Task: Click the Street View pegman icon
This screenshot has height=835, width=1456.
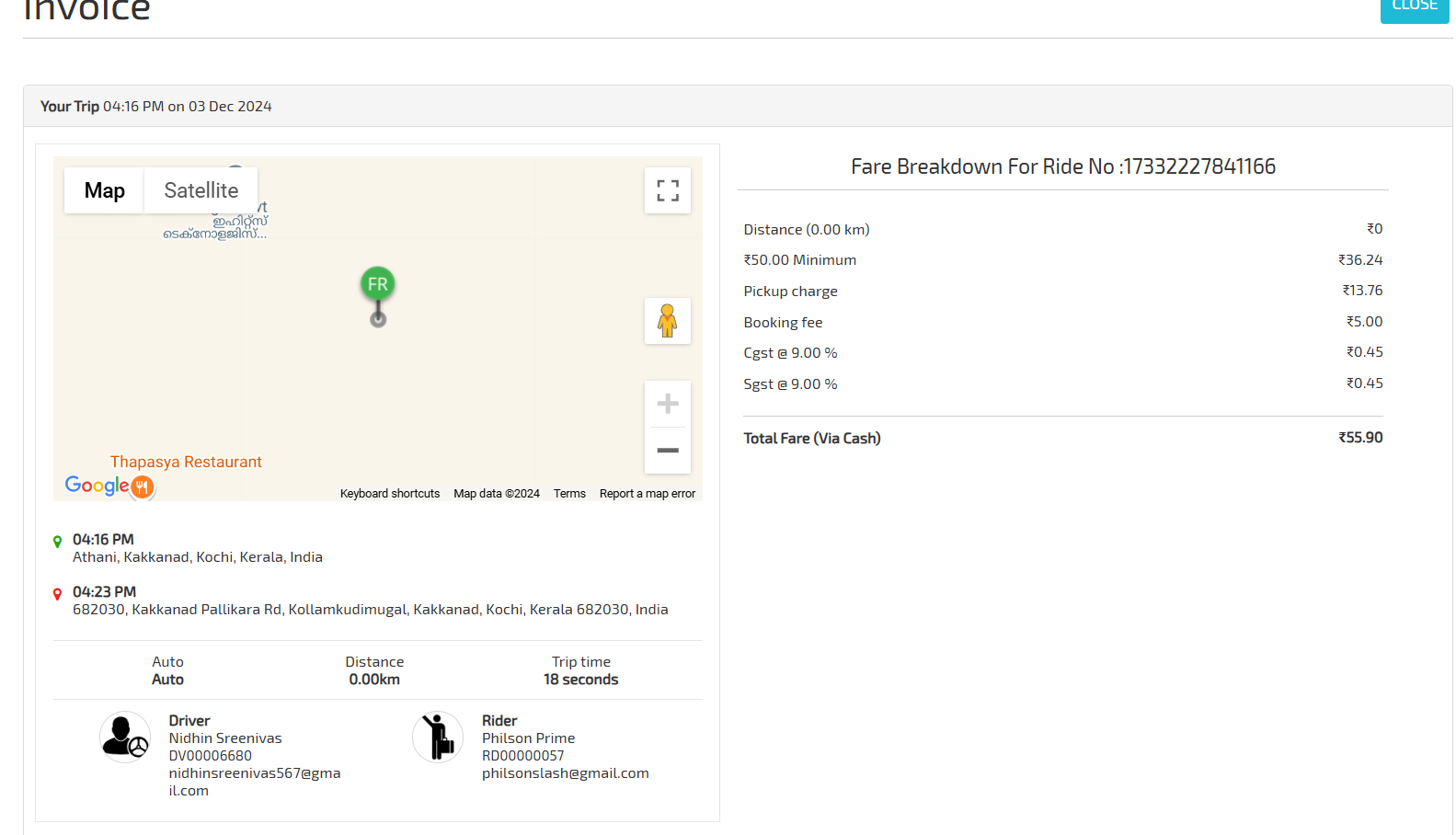Action: (668, 321)
